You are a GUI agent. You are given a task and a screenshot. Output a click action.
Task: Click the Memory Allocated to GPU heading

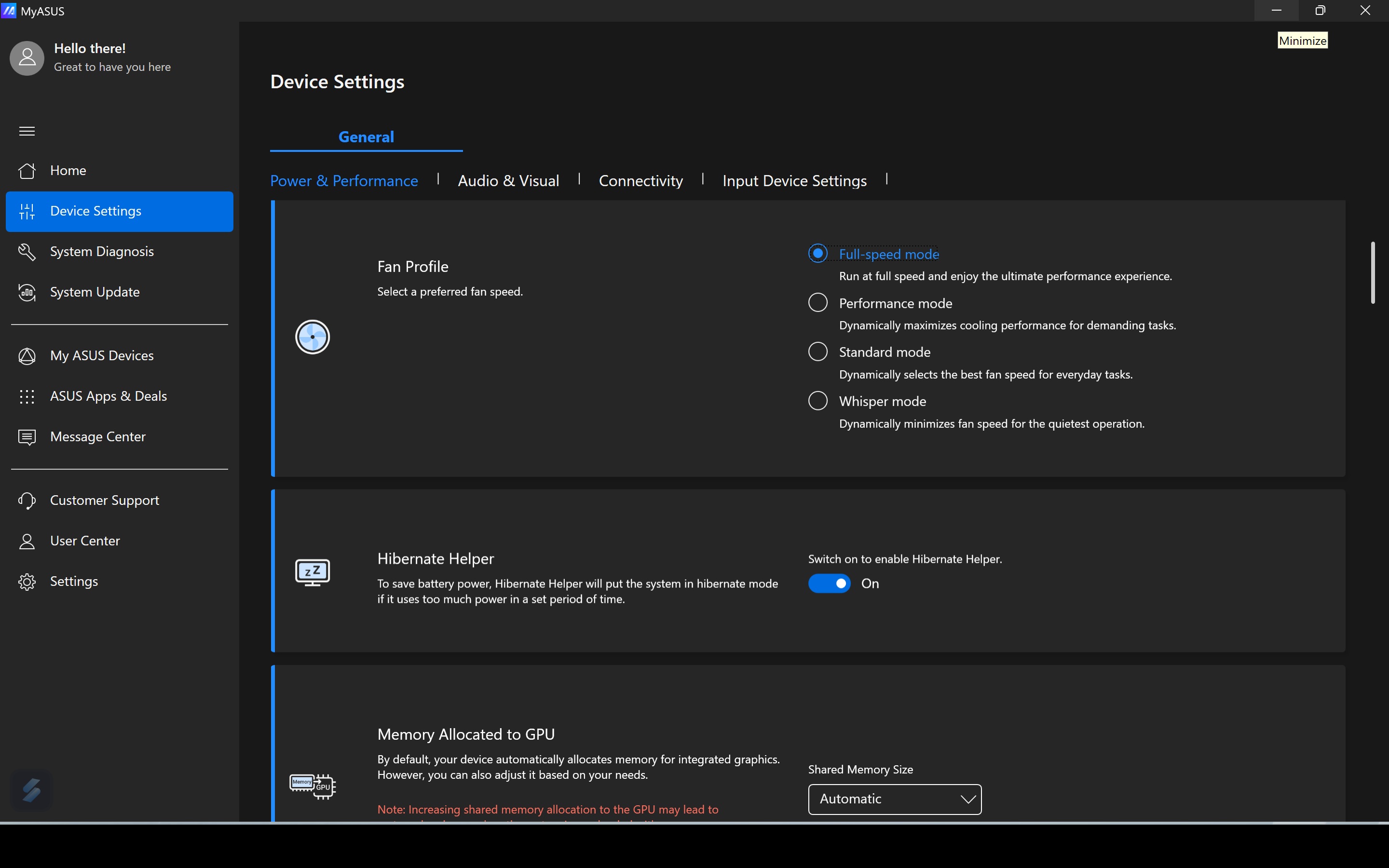(x=466, y=735)
